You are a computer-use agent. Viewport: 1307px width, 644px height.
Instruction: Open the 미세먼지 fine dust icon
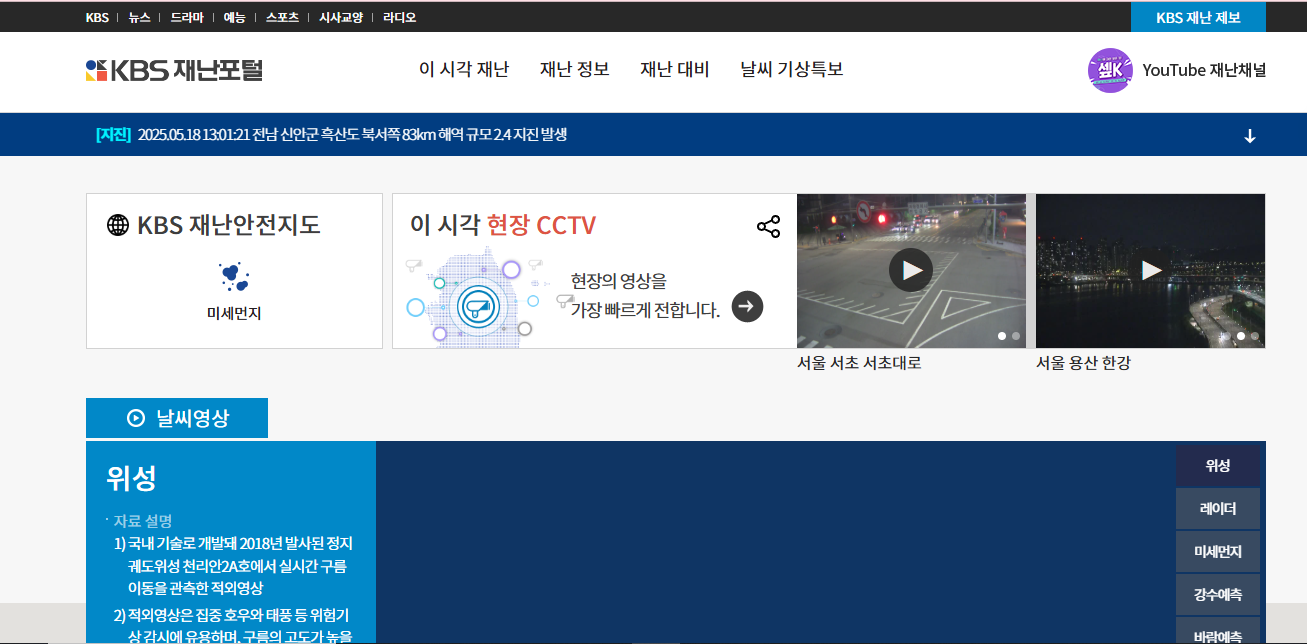click(234, 277)
